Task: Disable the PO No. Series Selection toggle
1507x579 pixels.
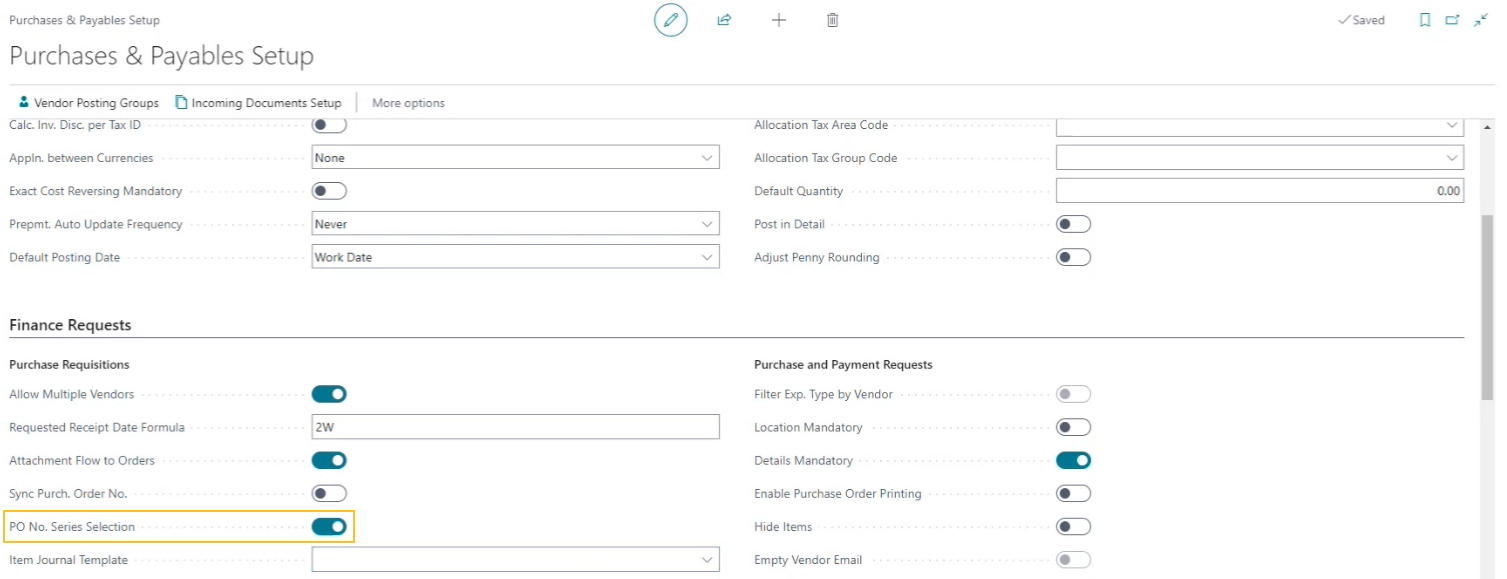Action: click(x=328, y=526)
